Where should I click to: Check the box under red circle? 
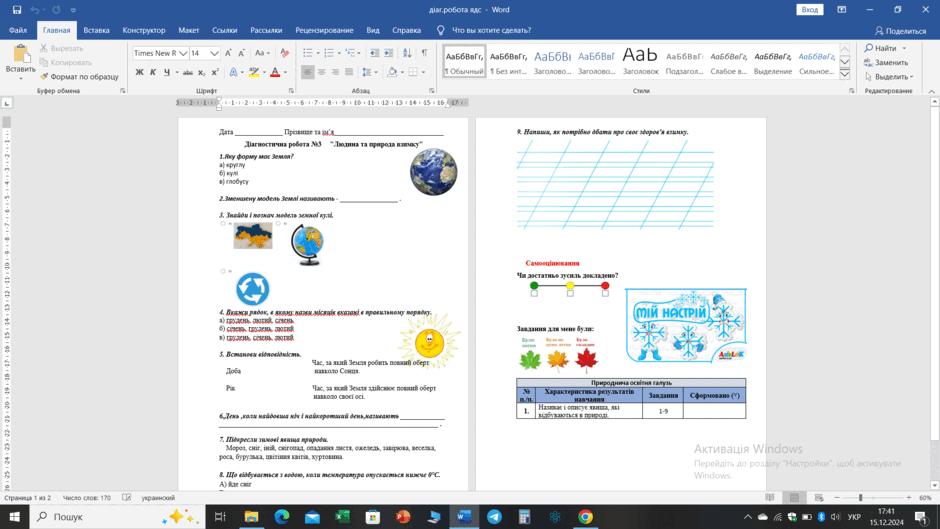605,293
